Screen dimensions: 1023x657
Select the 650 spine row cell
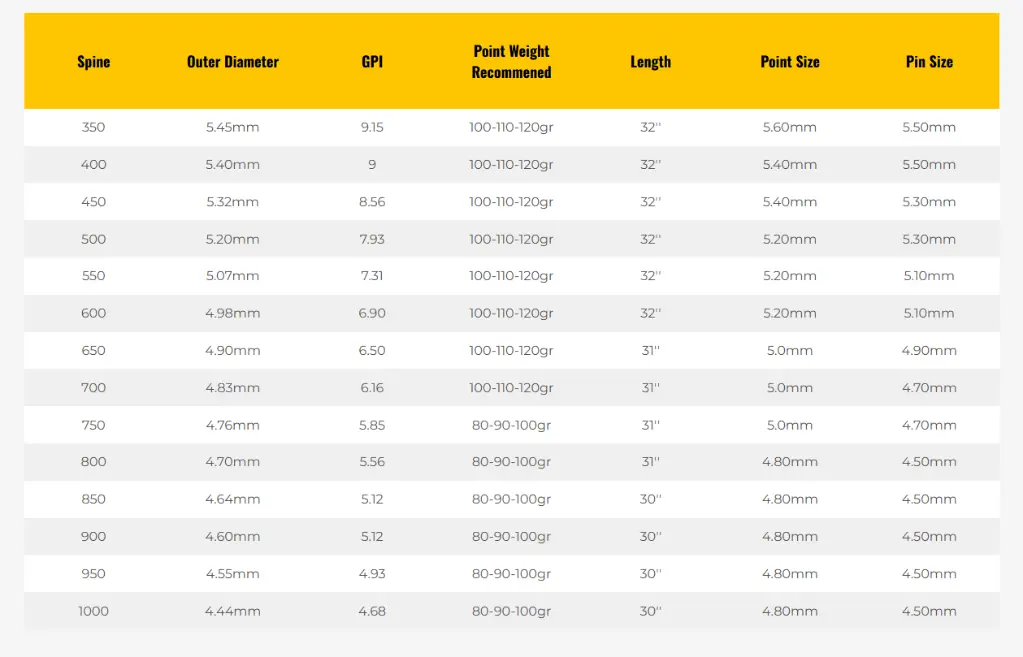tap(93, 351)
